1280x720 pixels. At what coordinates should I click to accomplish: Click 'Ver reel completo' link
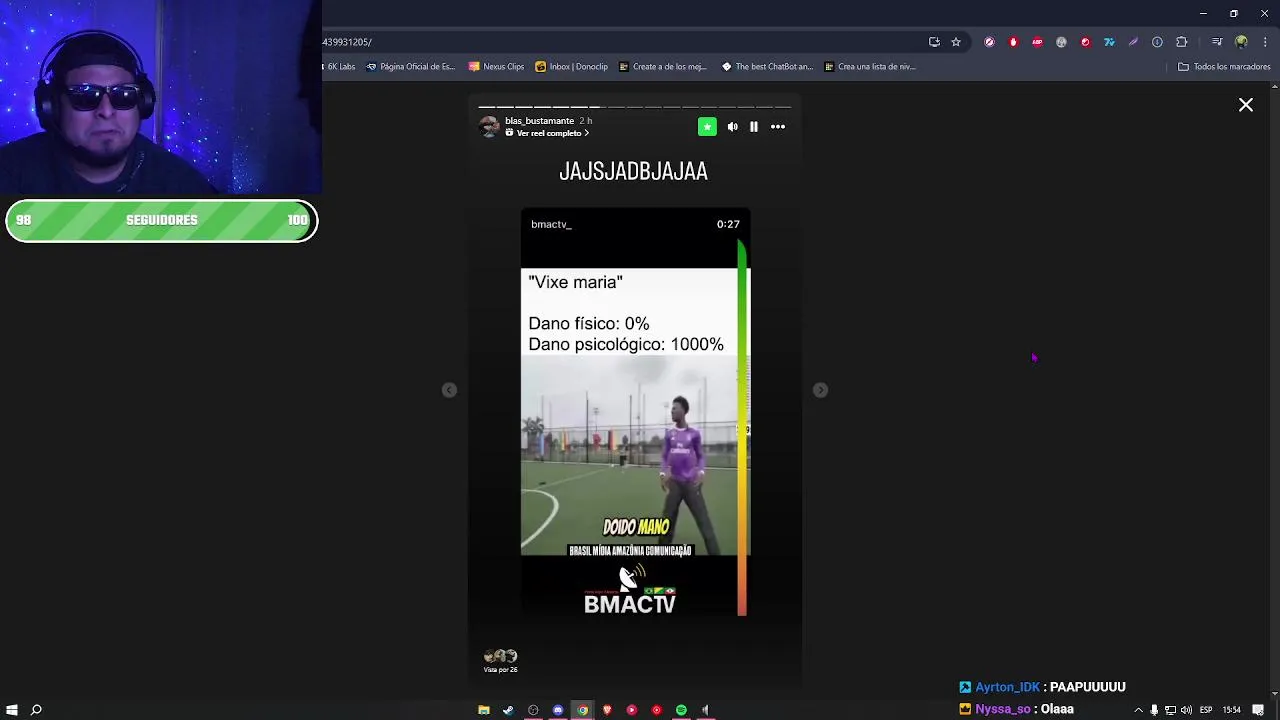tap(547, 133)
